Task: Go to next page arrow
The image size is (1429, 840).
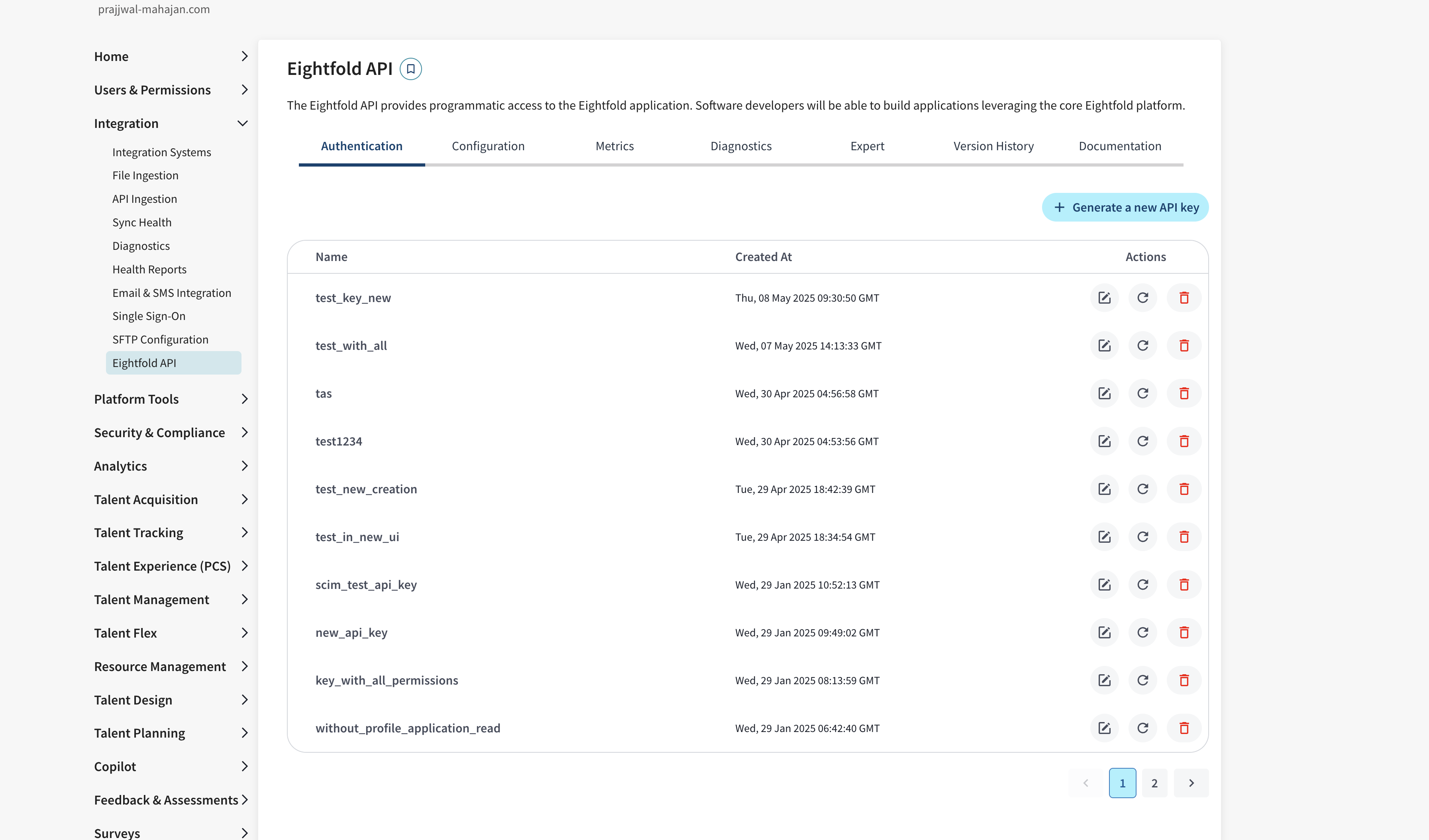Action: click(x=1191, y=783)
